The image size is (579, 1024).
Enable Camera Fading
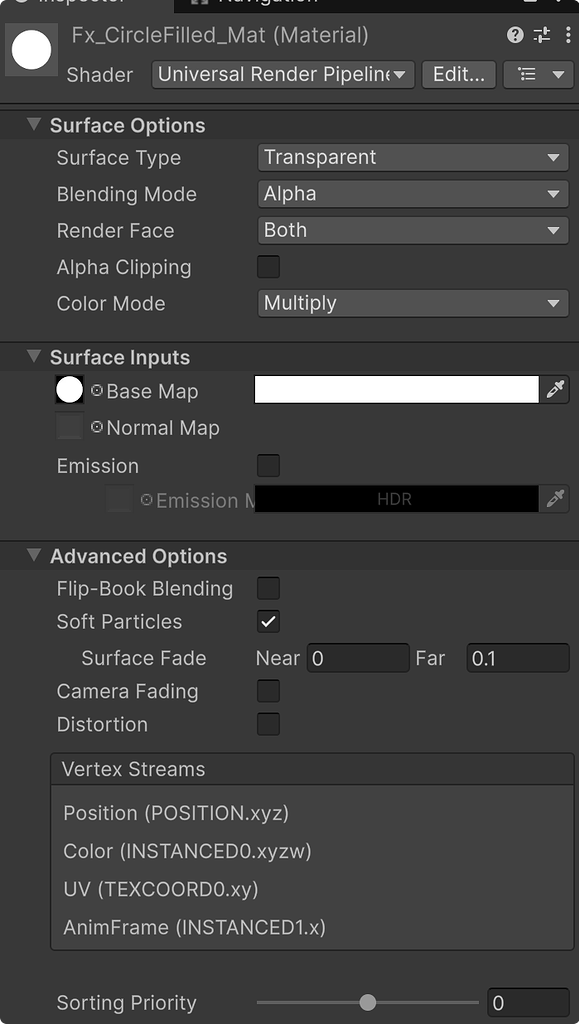click(x=268, y=691)
